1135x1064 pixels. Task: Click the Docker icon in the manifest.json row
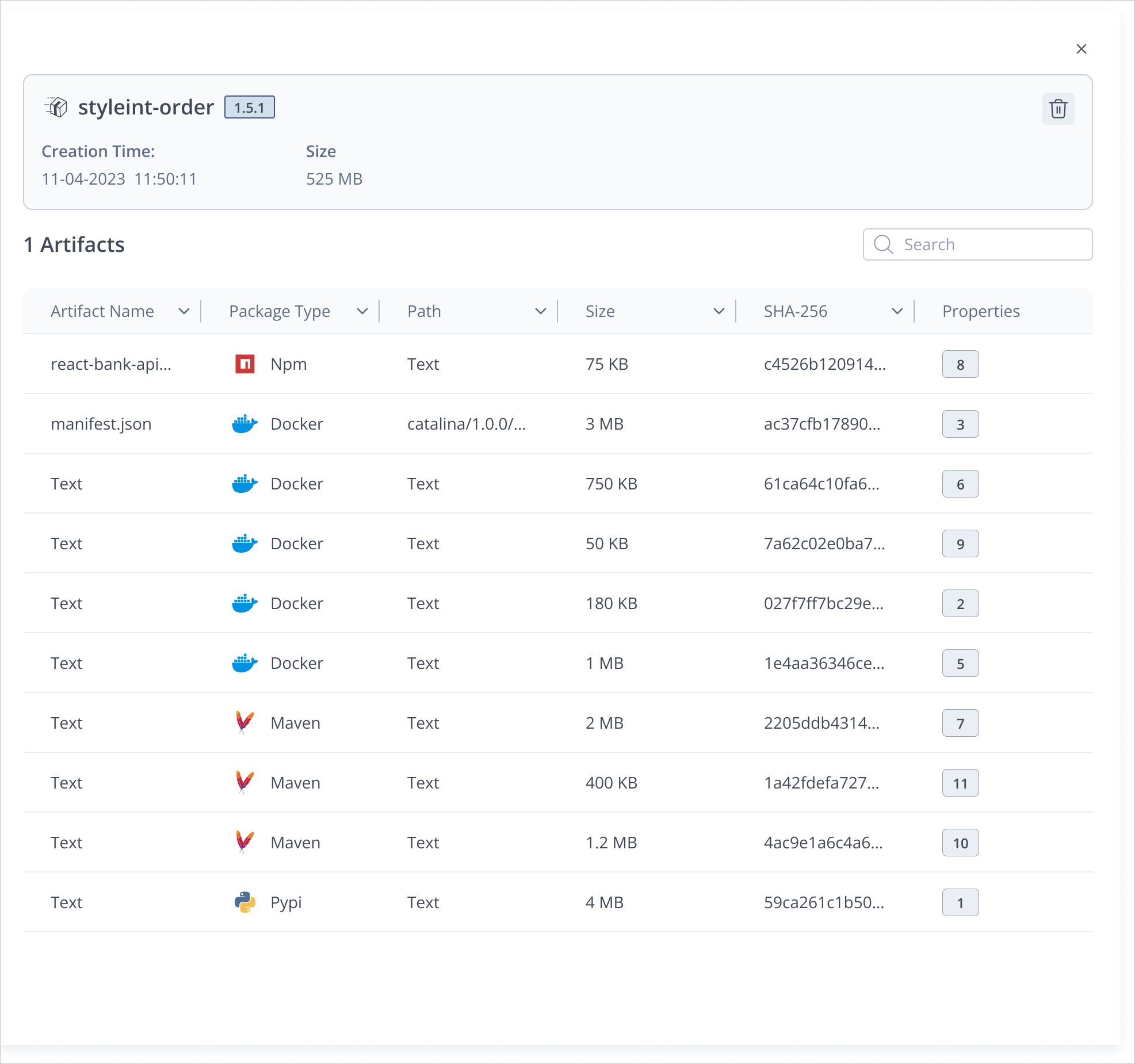pos(244,424)
